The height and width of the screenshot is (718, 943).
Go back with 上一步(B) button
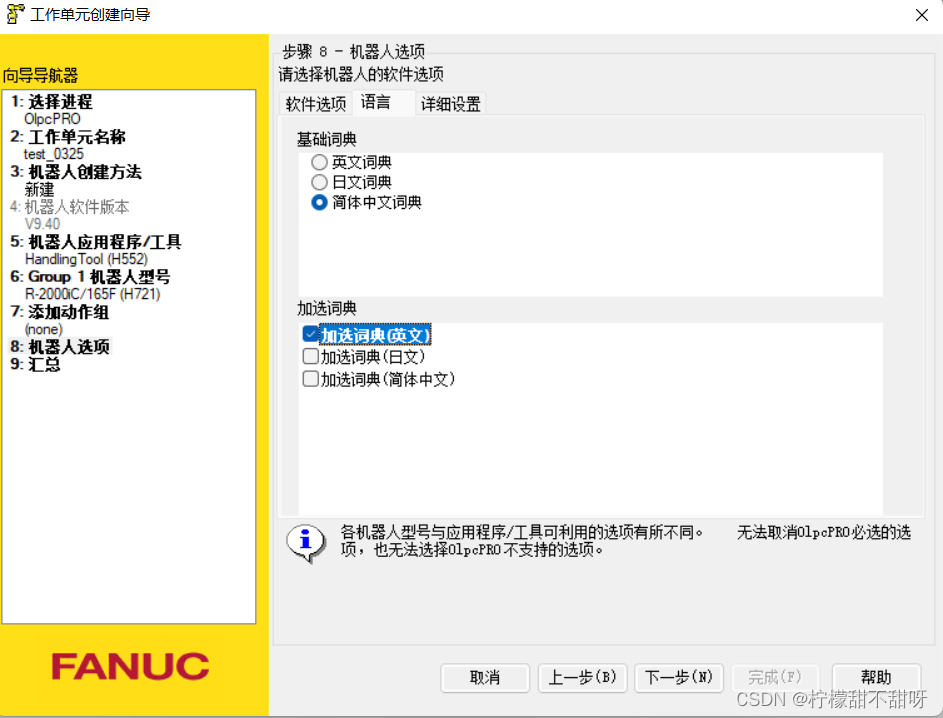pos(582,678)
